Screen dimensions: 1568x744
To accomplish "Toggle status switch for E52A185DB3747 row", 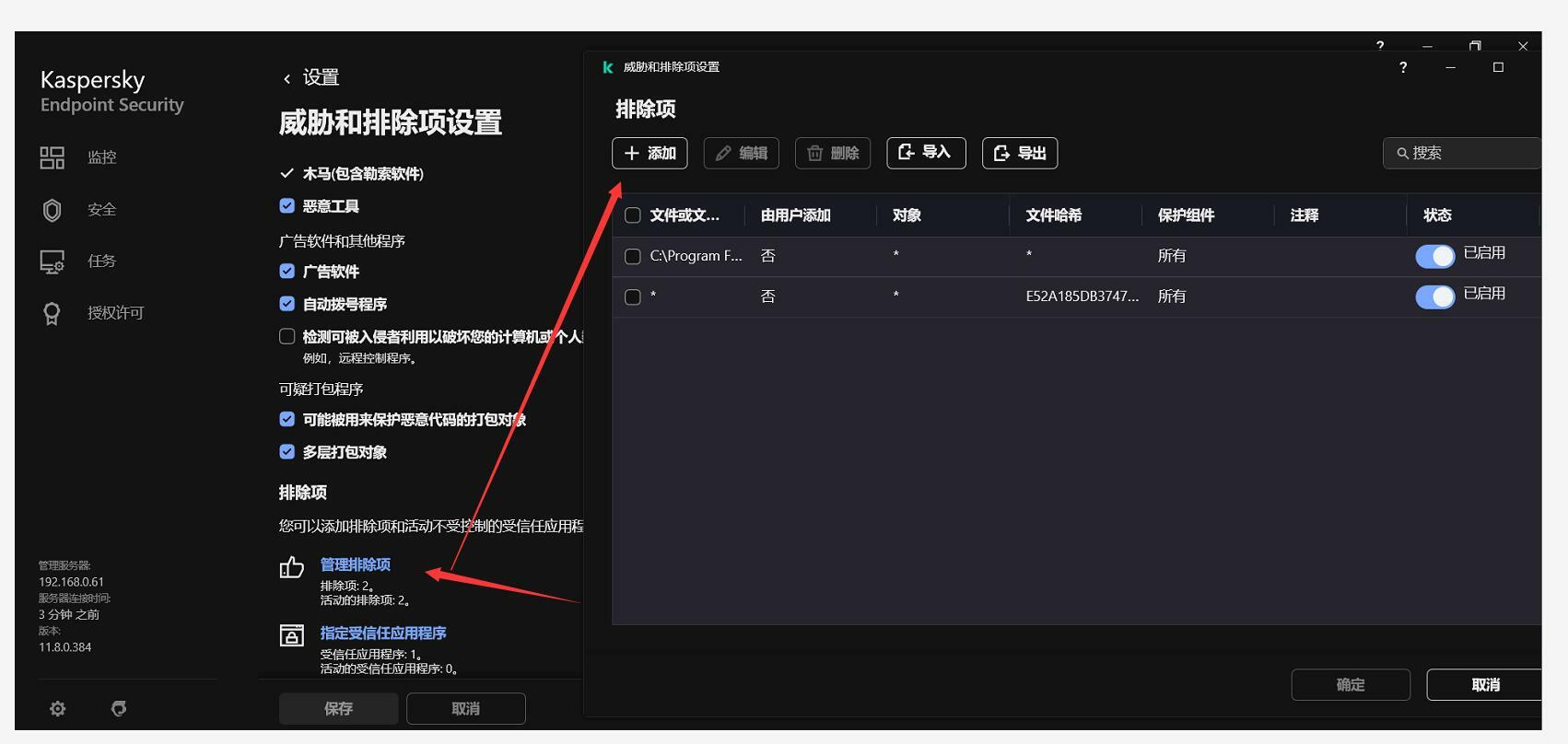I will [x=1435, y=296].
